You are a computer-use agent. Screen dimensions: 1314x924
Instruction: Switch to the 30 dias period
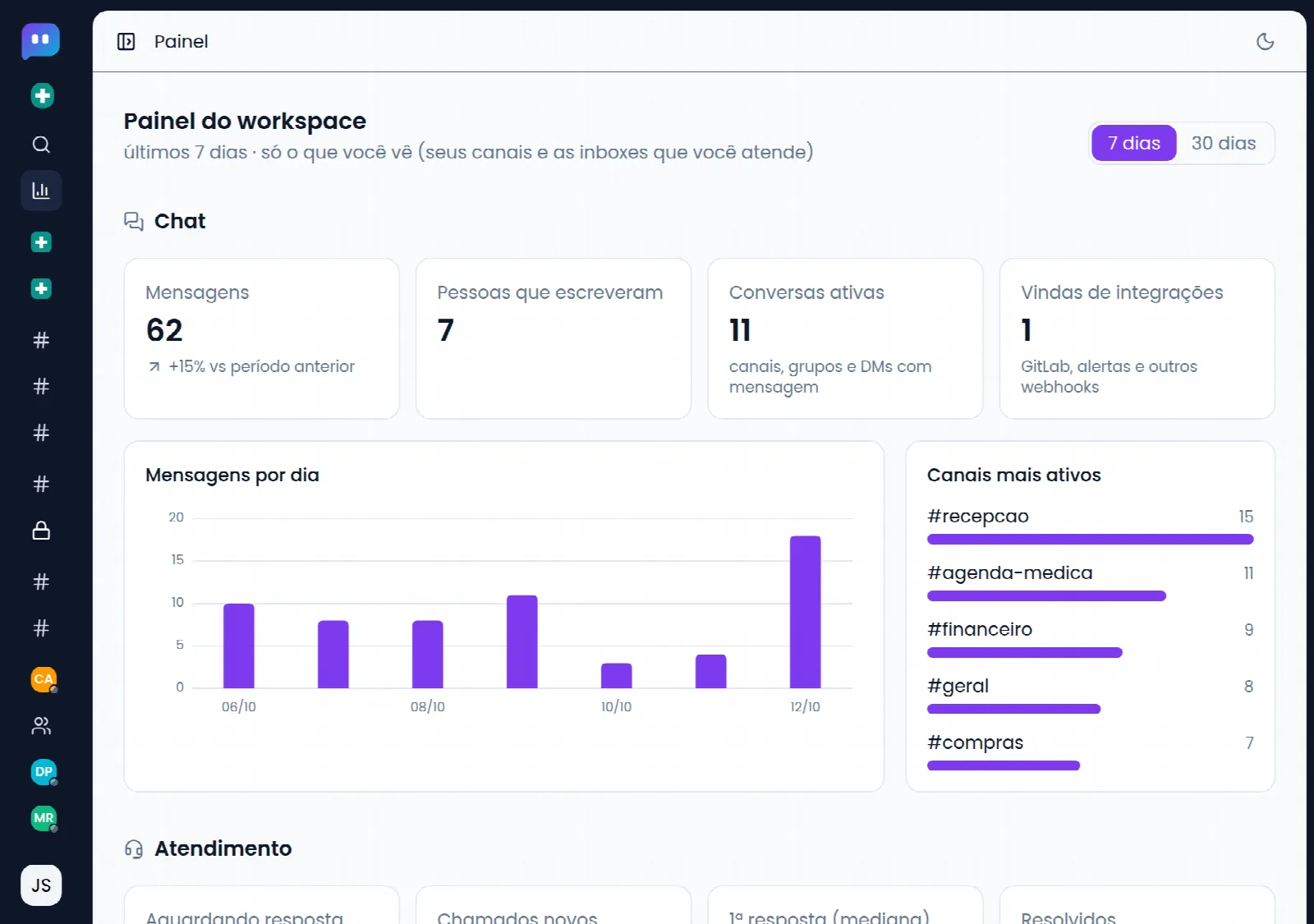click(x=1224, y=144)
